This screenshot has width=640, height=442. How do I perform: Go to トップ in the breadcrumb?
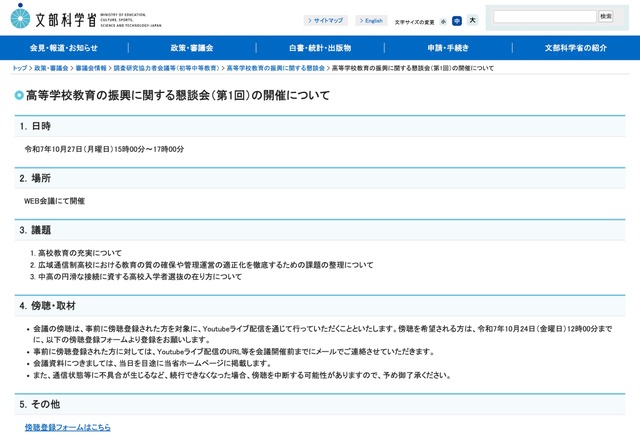click(x=19, y=69)
